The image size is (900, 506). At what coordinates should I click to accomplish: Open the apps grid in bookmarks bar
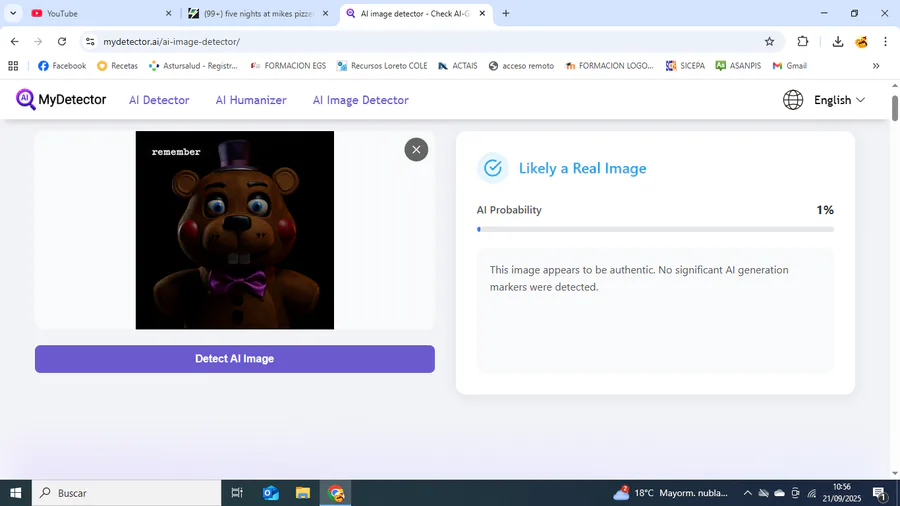pos(13,66)
